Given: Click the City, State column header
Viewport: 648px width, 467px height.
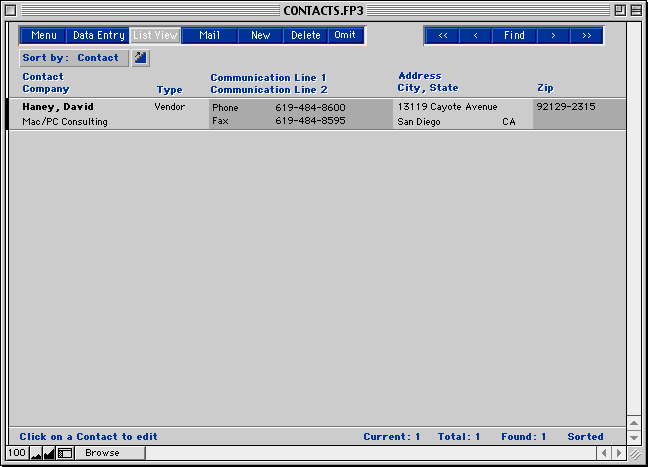Looking at the screenshot, I should point(428,88).
